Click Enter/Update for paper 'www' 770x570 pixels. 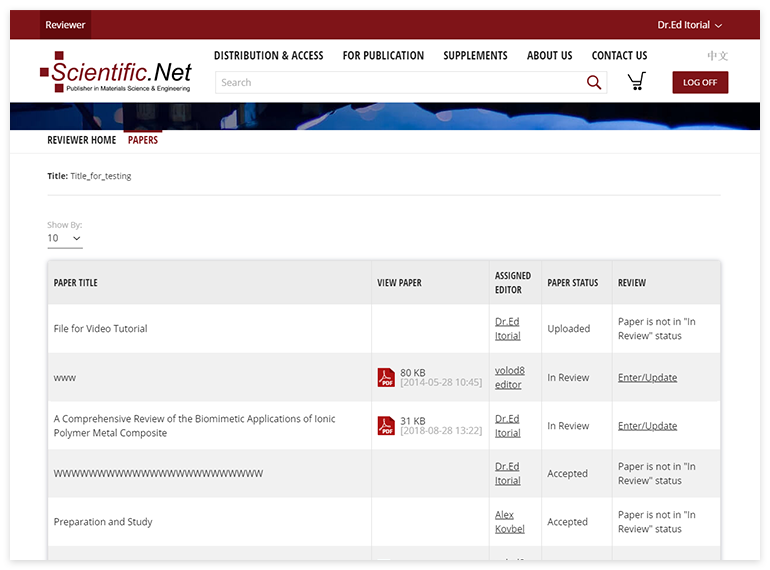coord(647,378)
